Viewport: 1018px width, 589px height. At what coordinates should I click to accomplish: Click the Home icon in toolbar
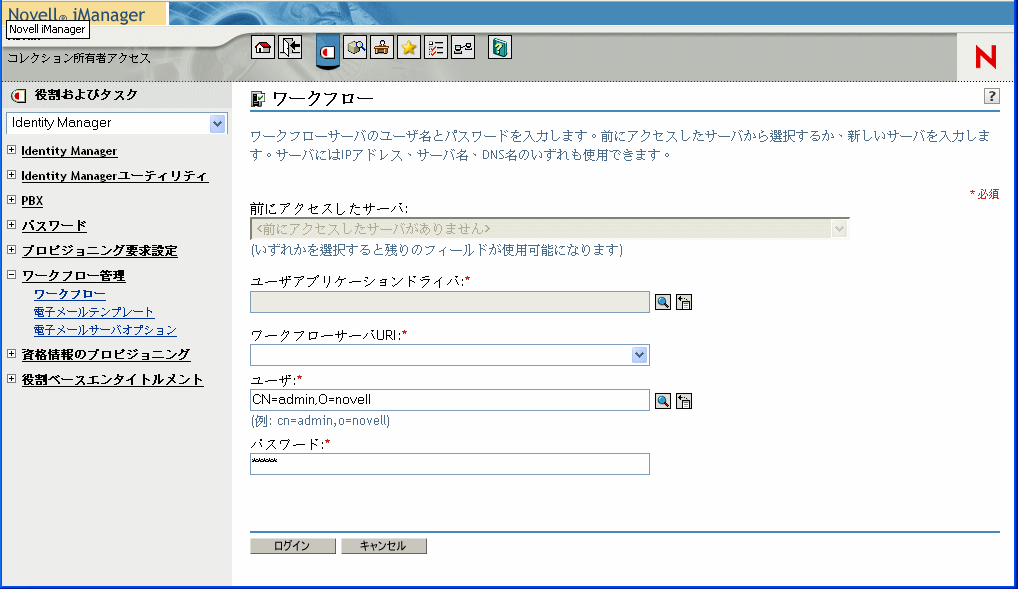point(263,48)
